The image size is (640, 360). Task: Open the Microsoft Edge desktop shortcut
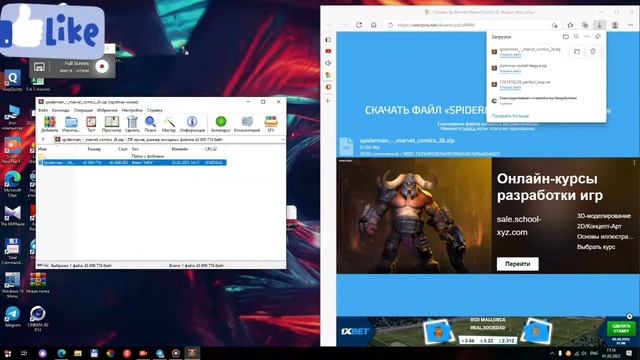[12, 184]
